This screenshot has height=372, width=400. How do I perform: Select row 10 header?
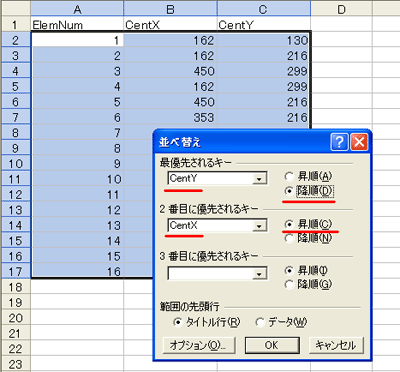coord(15,164)
